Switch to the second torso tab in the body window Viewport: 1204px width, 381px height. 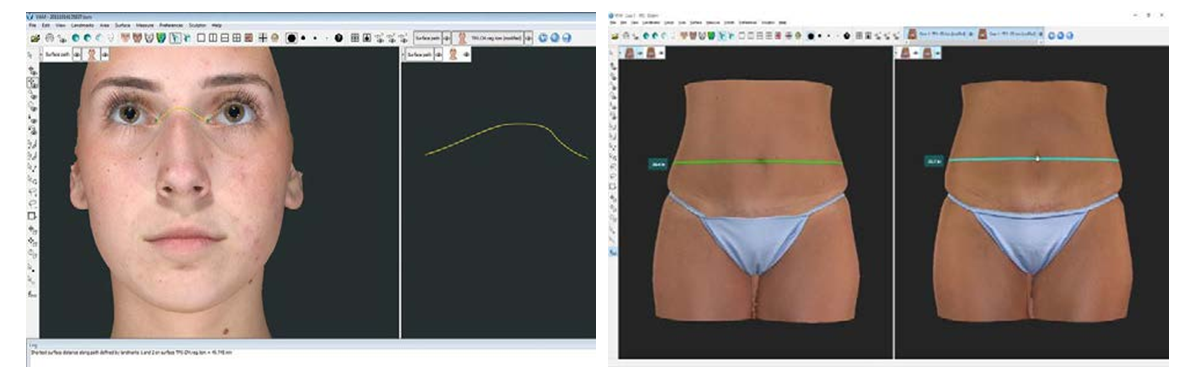pos(1010,34)
